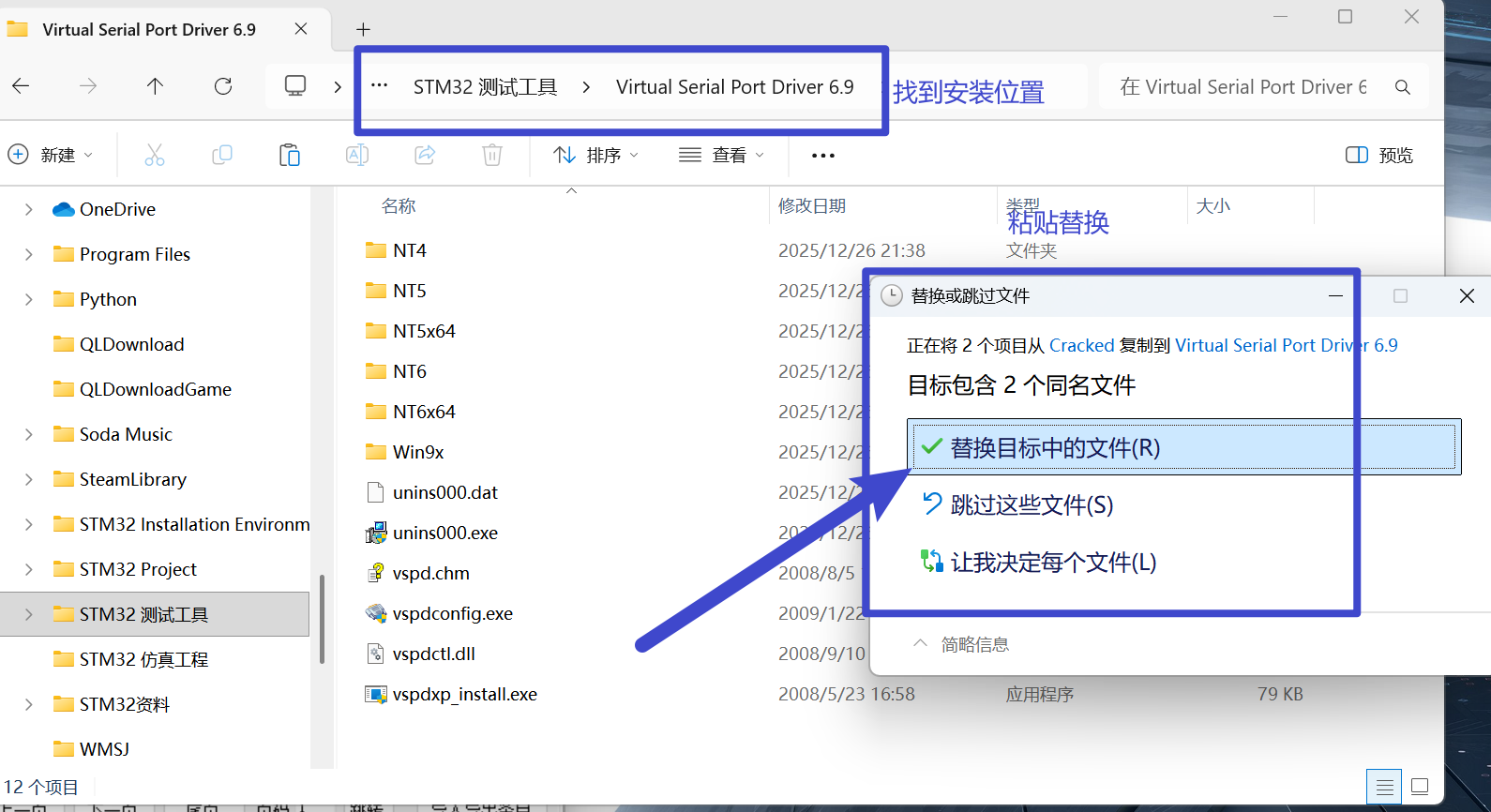Open the 新建 new item dropdown
This screenshot has width=1491, height=812.
[x=51, y=155]
